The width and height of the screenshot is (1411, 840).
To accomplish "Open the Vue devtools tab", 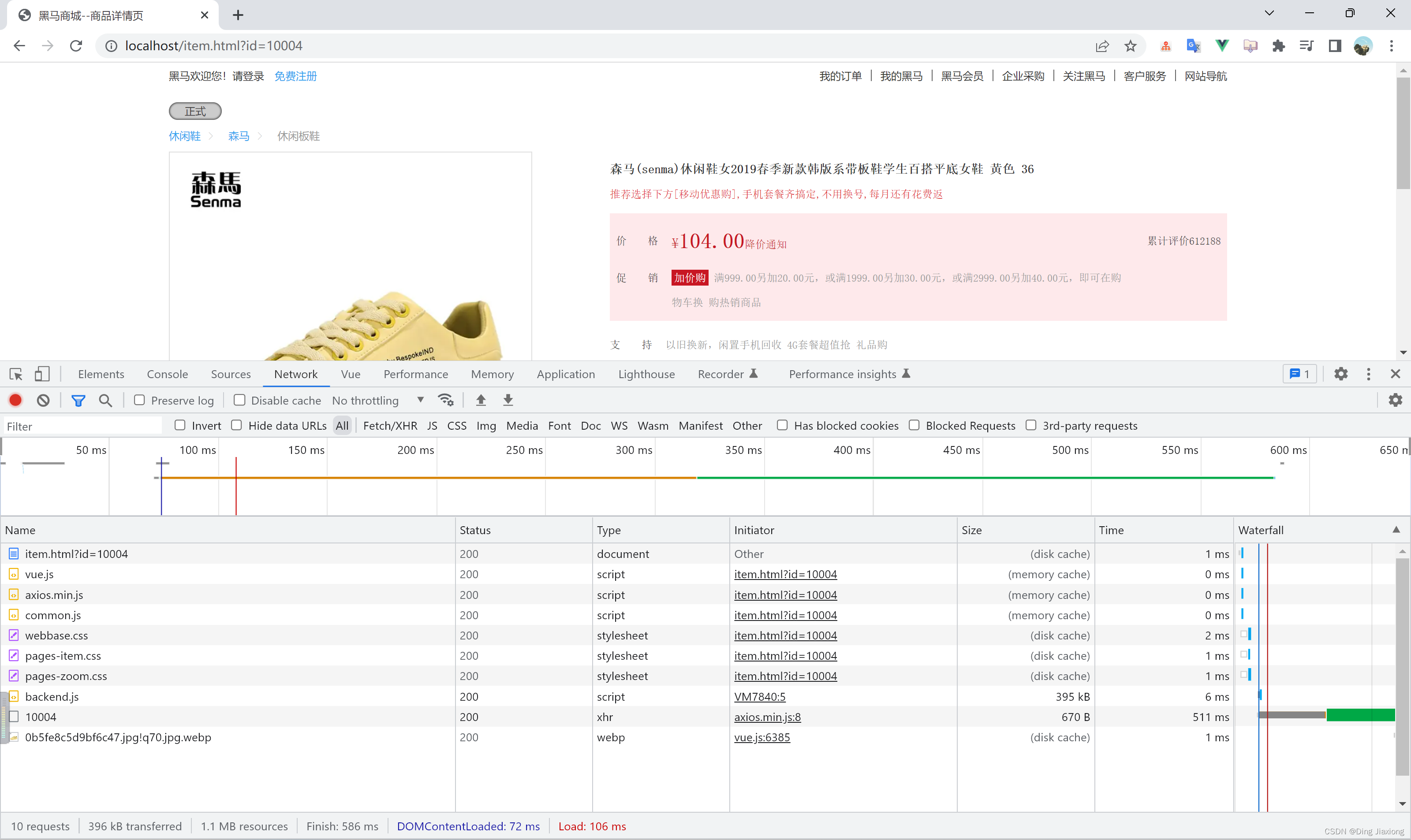I will point(351,374).
